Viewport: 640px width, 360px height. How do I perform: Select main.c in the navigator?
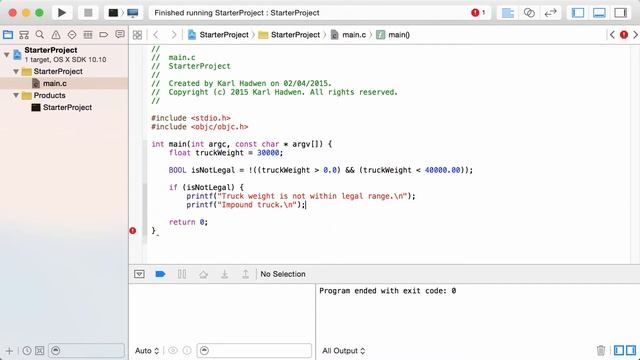64,83
